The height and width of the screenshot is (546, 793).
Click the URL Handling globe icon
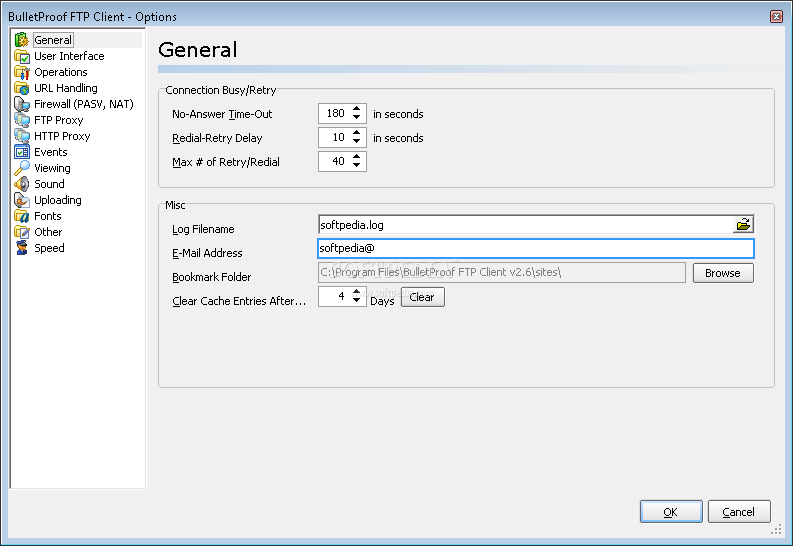click(22, 88)
